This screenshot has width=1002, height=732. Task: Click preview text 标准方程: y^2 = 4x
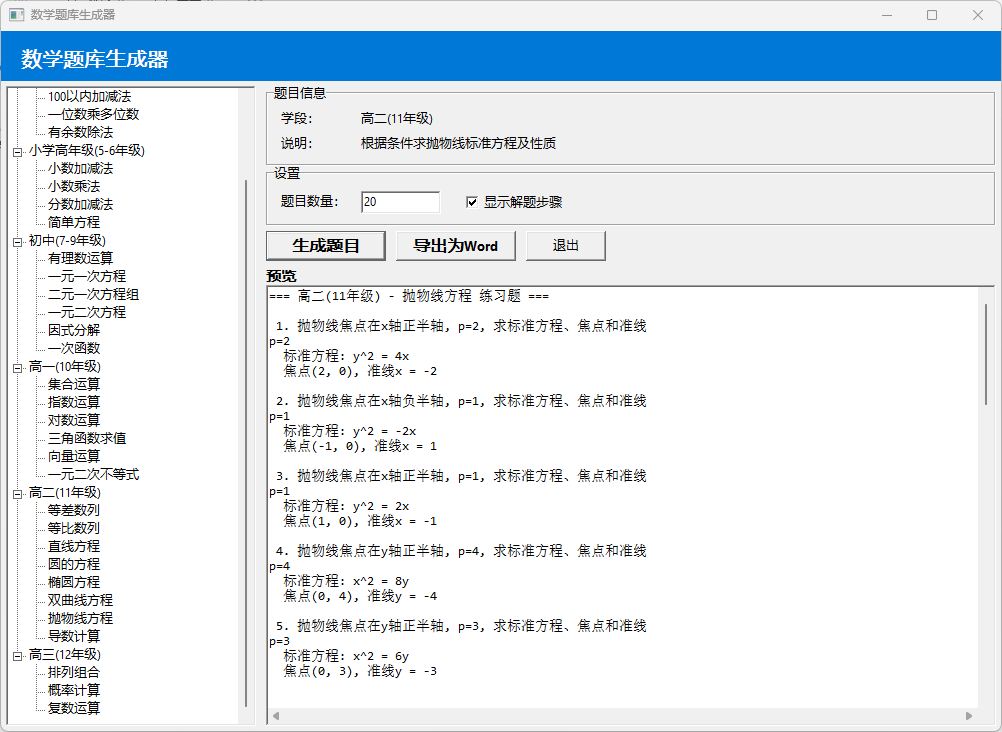coord(346,356)
